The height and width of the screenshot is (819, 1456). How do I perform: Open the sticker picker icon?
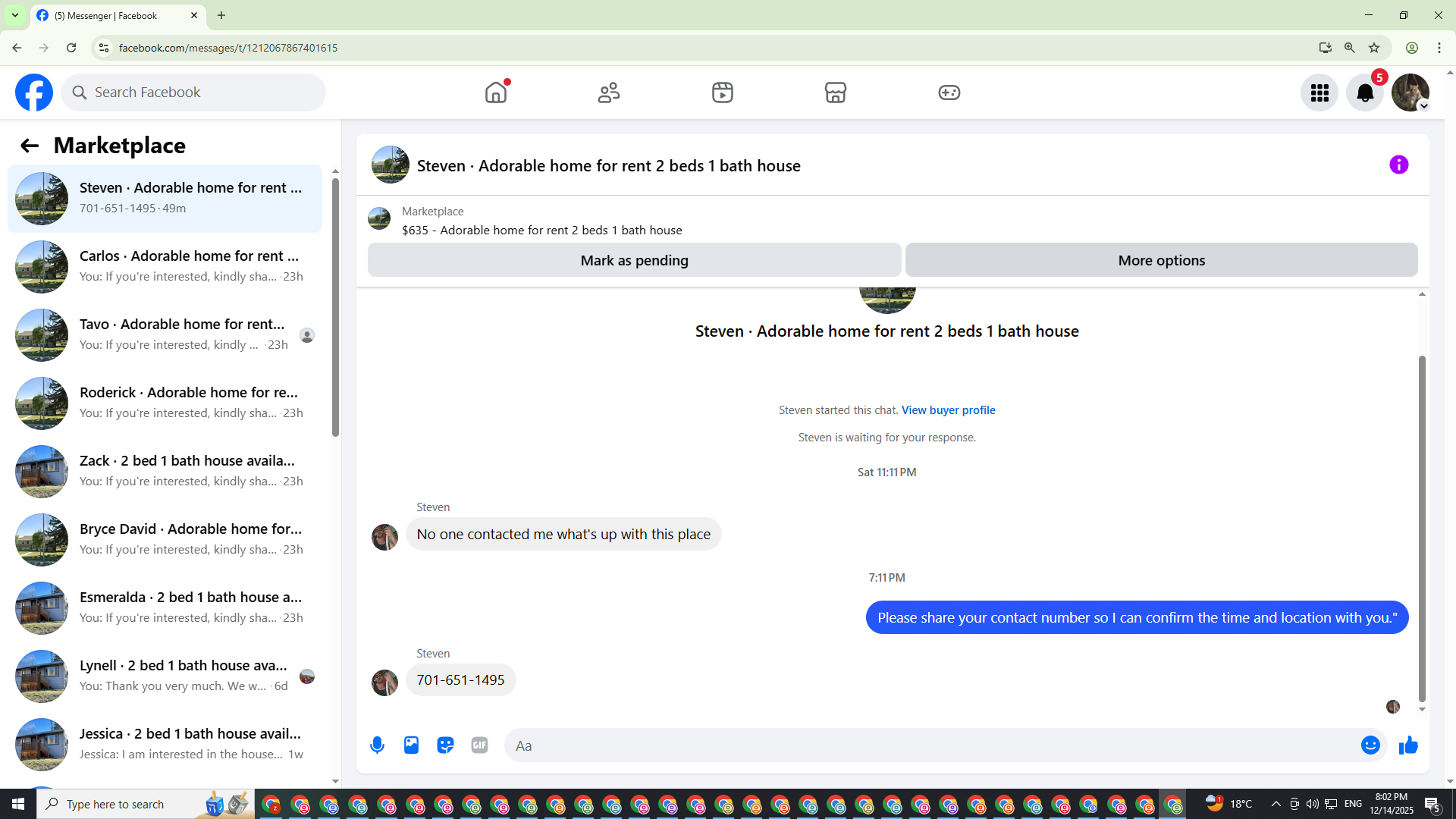[x=445, y=745]
